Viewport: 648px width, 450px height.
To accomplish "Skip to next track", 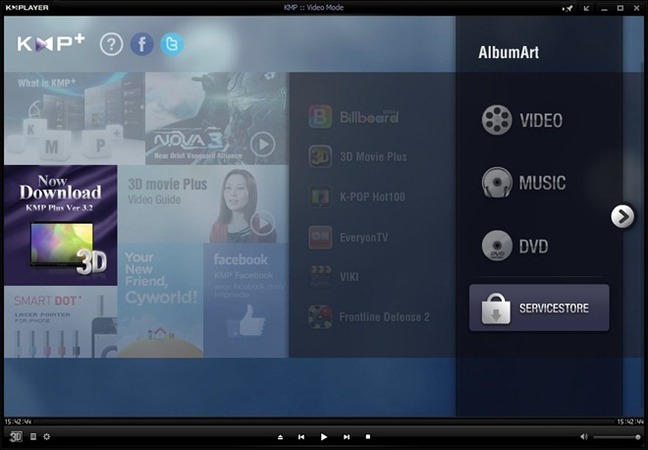I will pyautogui.click(x=346, y=437).
